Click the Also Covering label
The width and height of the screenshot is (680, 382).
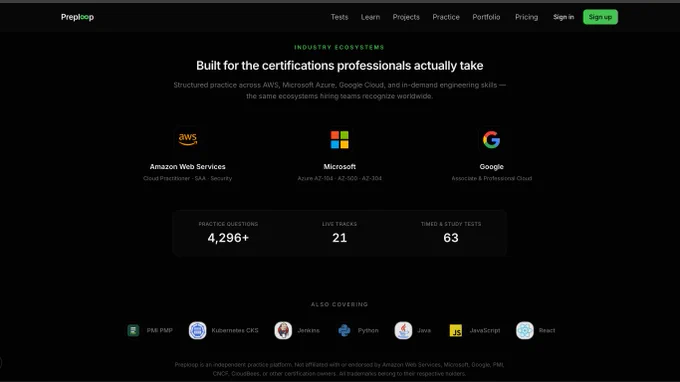click(x=340, y=304)
